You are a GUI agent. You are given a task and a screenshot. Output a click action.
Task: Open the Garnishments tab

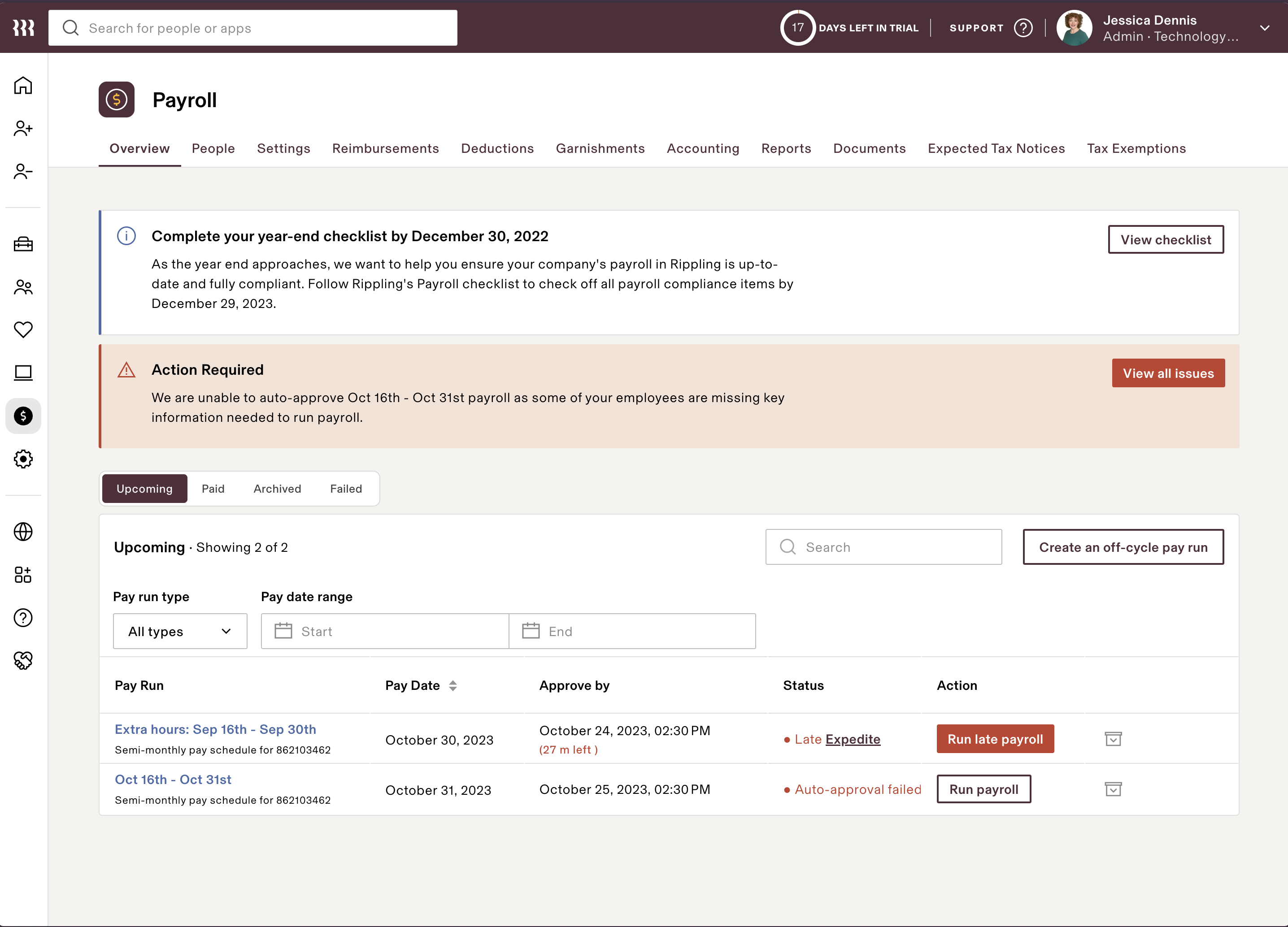(600, 149)
